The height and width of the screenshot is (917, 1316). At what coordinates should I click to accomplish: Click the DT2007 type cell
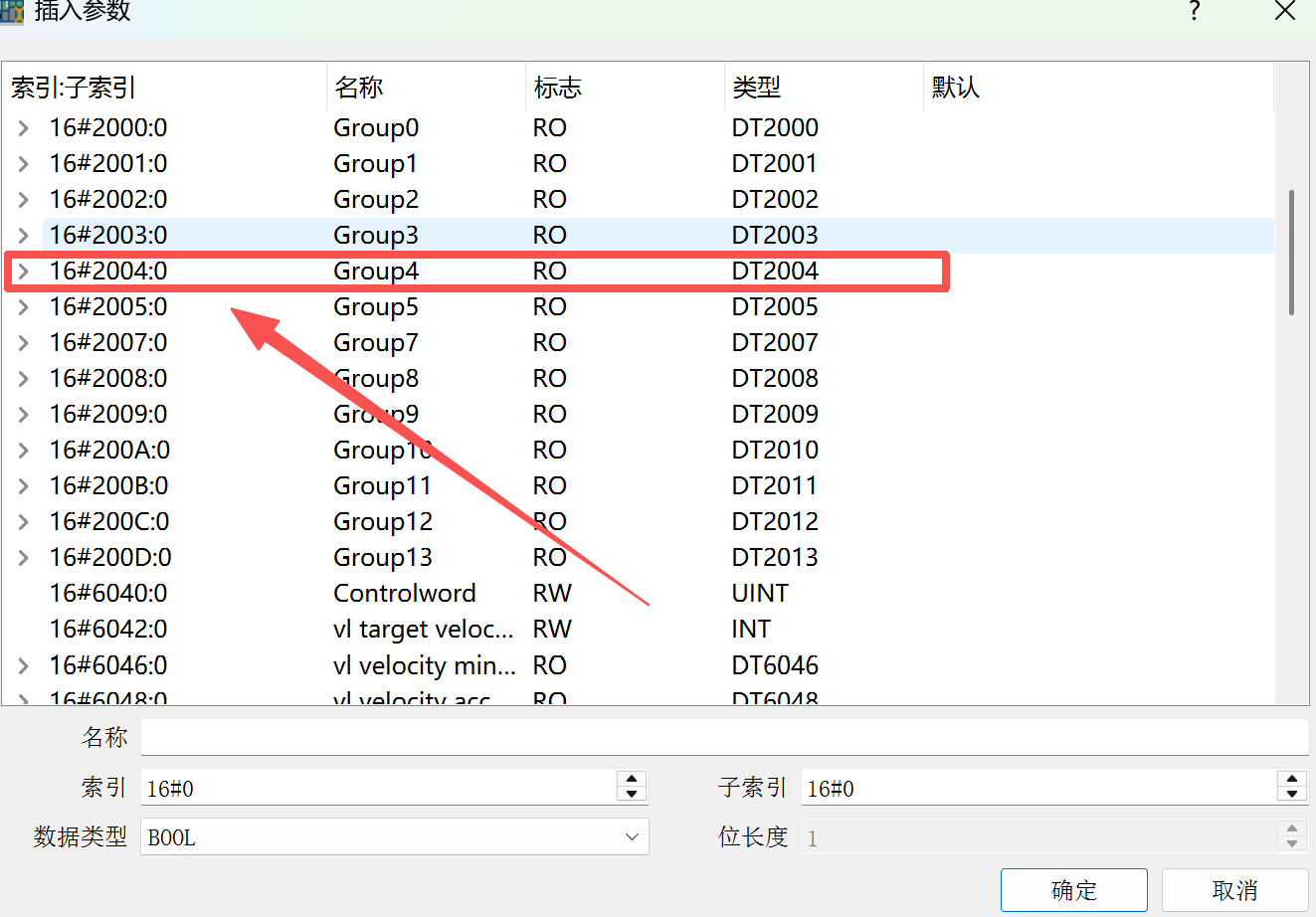pos(775,343)
